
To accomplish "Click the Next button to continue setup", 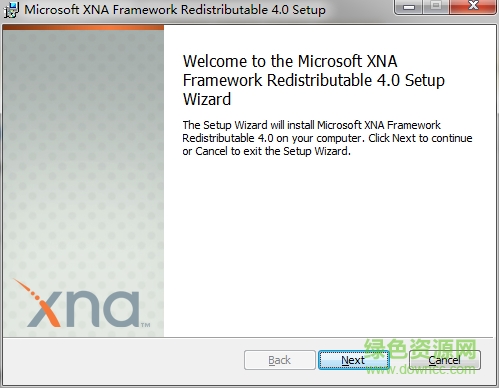I will coord(354,360).
